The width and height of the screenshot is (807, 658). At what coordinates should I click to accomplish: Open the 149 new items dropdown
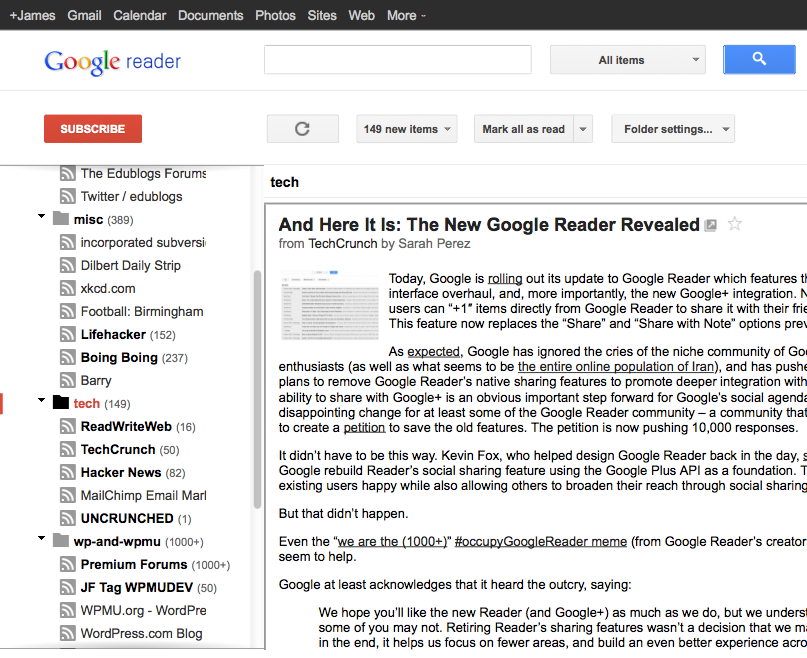pyautogui.click(x=407, y=129)
